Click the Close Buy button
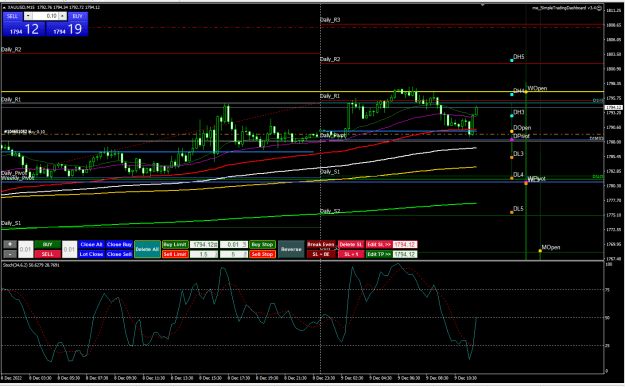The height and width of the screenshot is (387, 625). (x=119, y=244)
